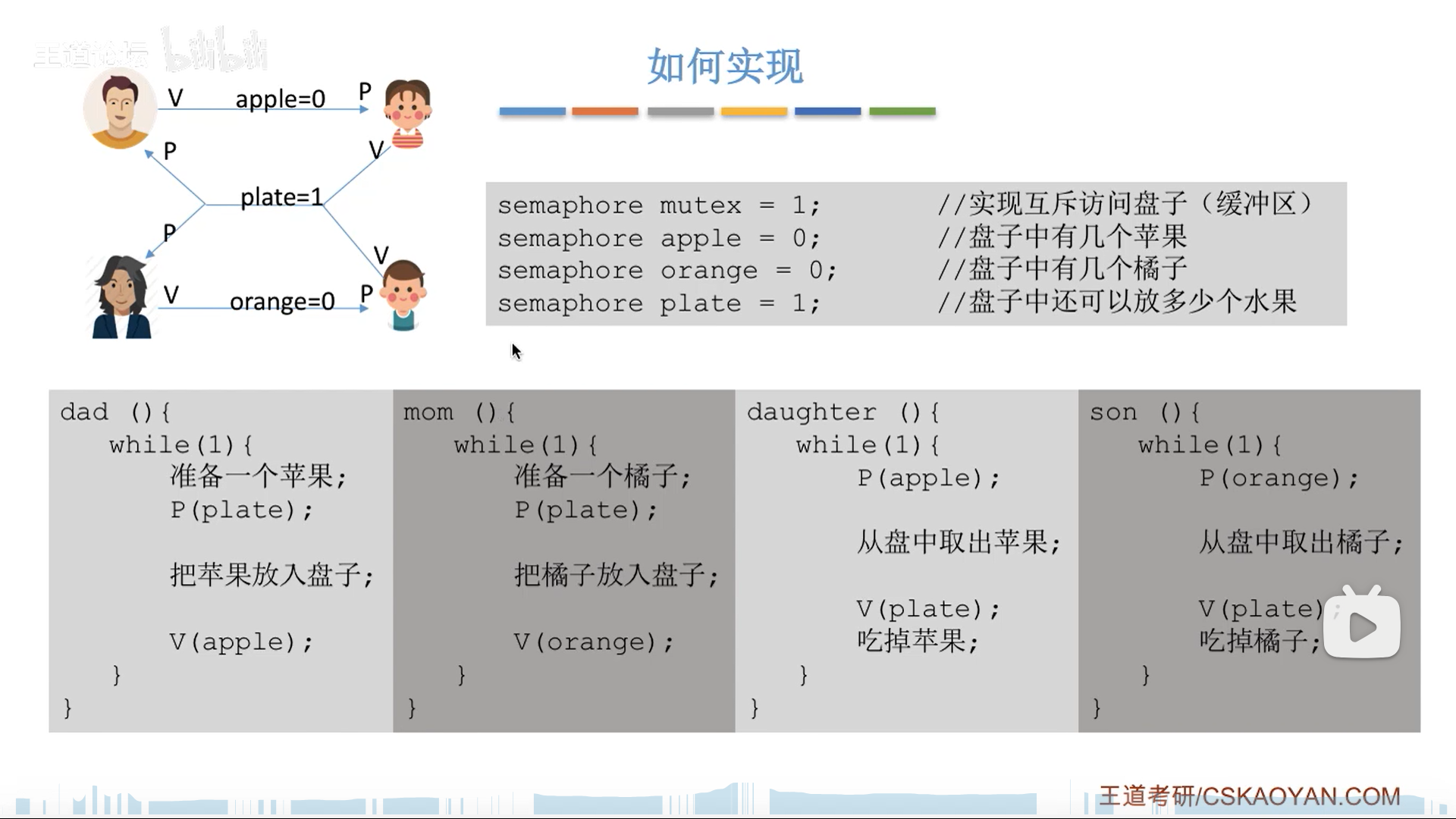
Task: Click the line "semaphore apple = 0;"
Action: point(659,239)
